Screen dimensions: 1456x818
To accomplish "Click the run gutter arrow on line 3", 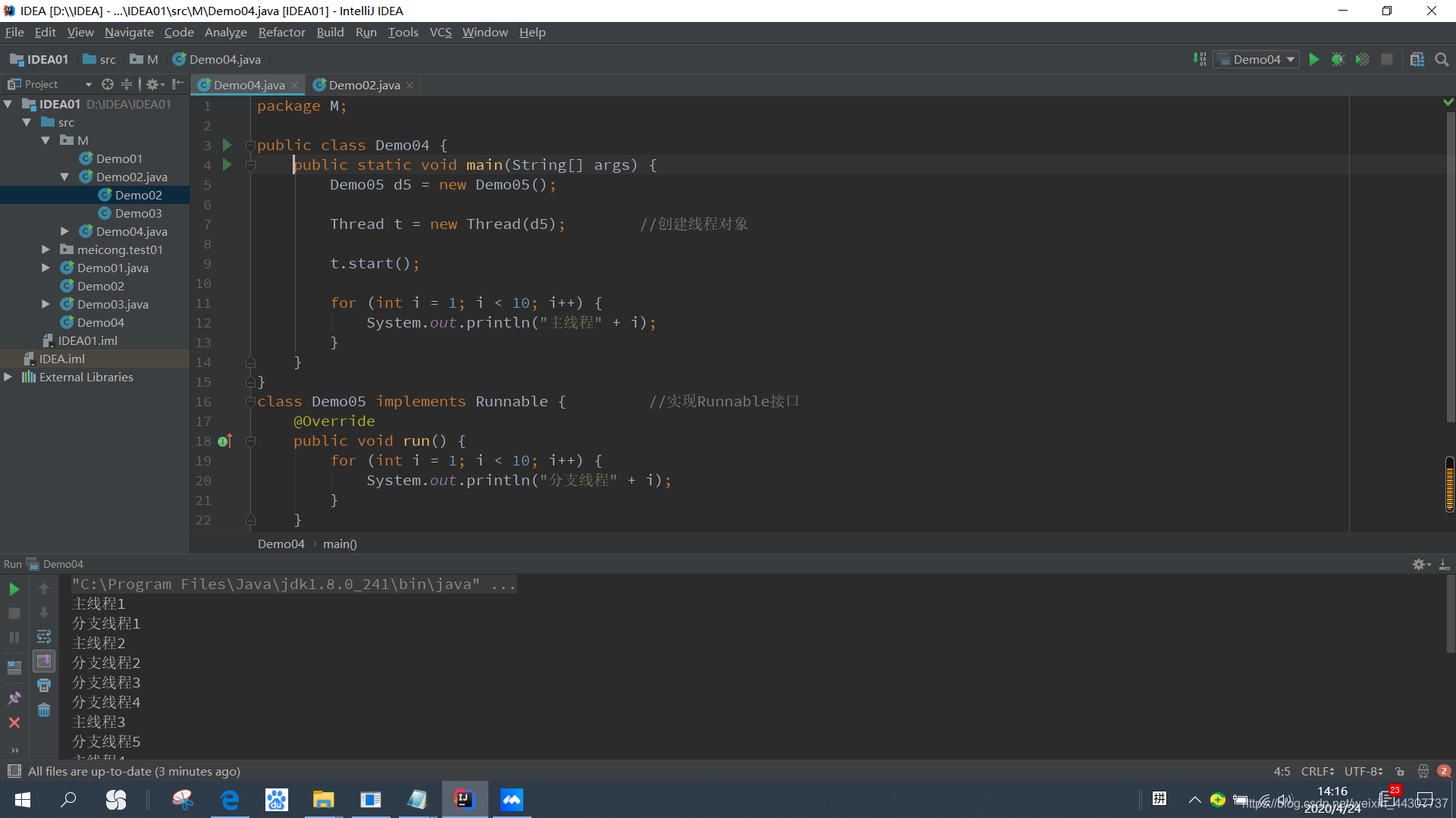I will (227, 145).
